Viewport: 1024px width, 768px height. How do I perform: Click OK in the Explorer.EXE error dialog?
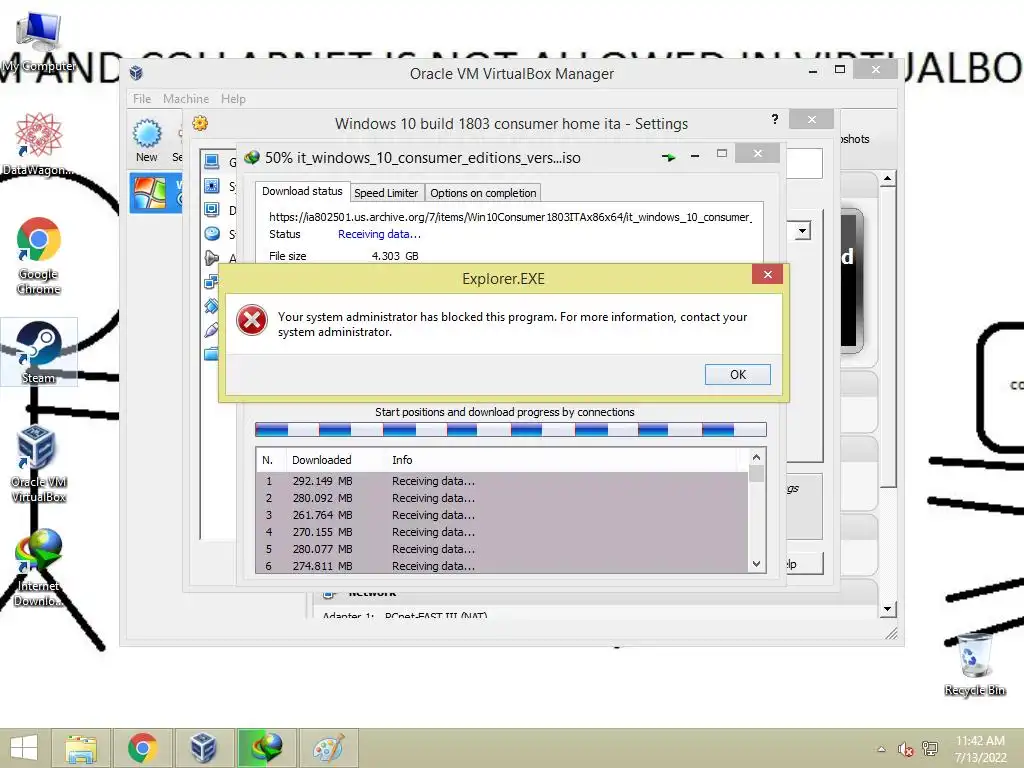tap(737, 374)
